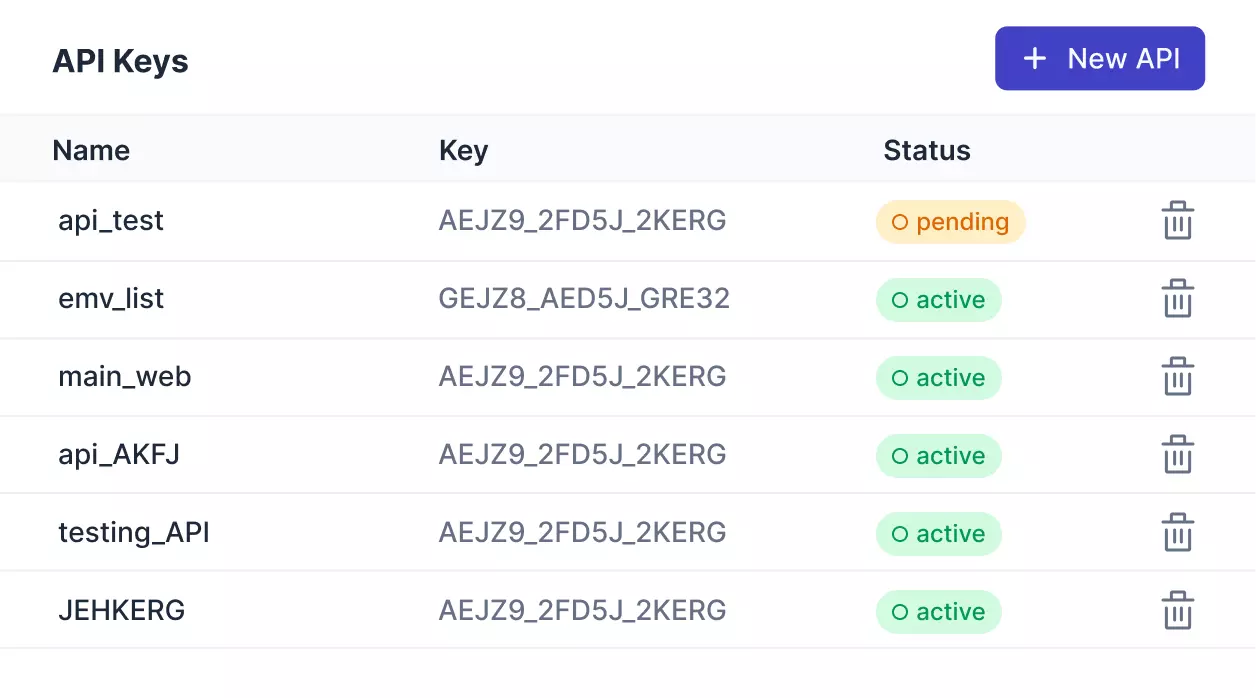The height and width of the screenshot is (698, 1256).
Task: Click the pending status badge for api_test
Action: (x=950, y=222)
